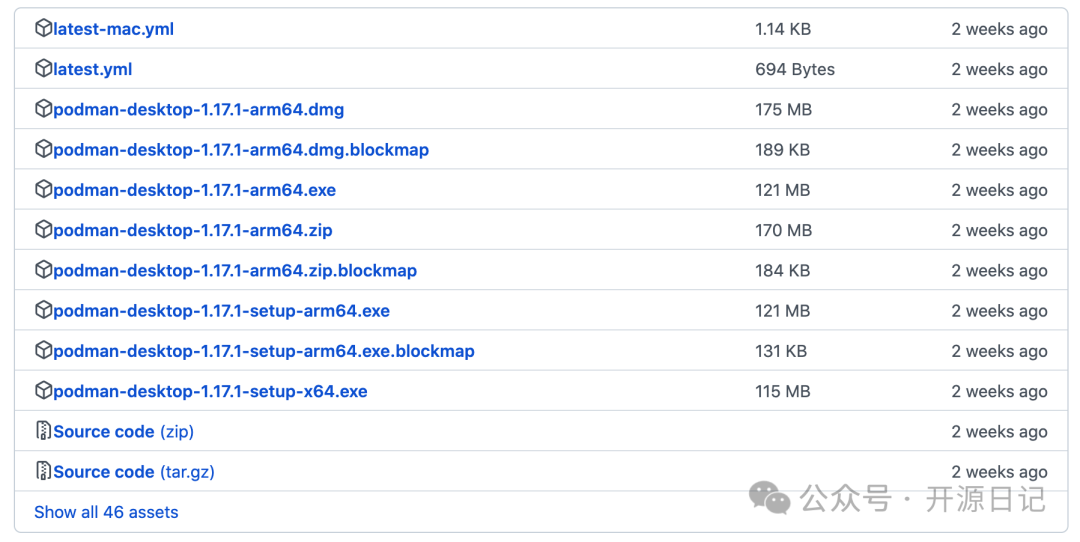The width and height of the screenshot is (1080, 542).
Task: Expand list with Show all 46 assets
Action: 106,512
